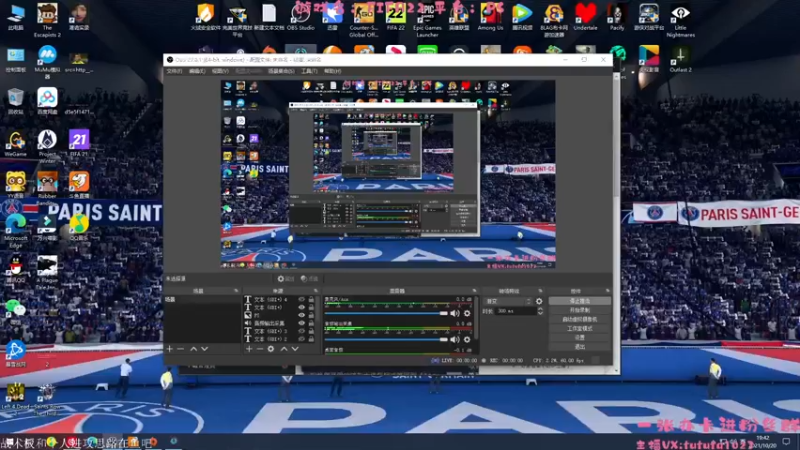
Task: Mute the Mic/Aux channel speaker icon
Action: point(455,313)
